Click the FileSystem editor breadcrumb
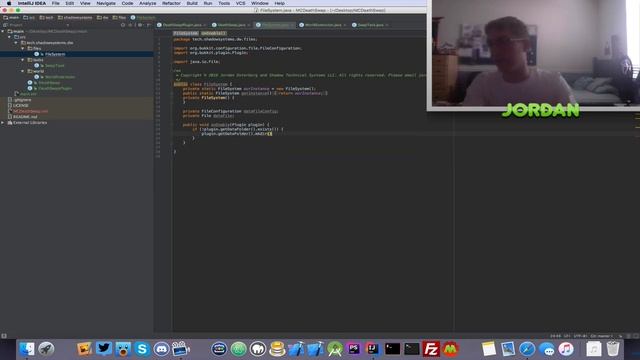The height and width of the screenshot is (360, 640). tap(185, 33)
